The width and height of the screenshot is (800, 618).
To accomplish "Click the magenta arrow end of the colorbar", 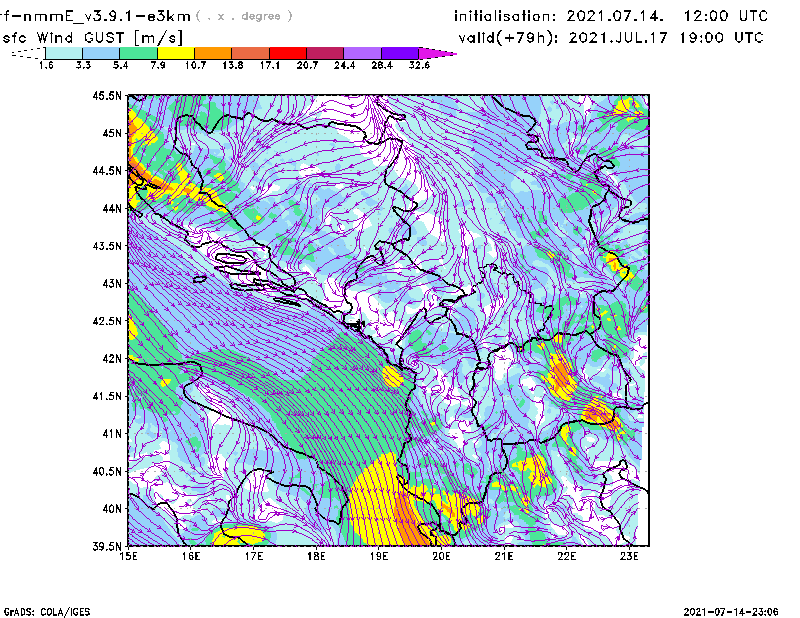I will [437, 53].
